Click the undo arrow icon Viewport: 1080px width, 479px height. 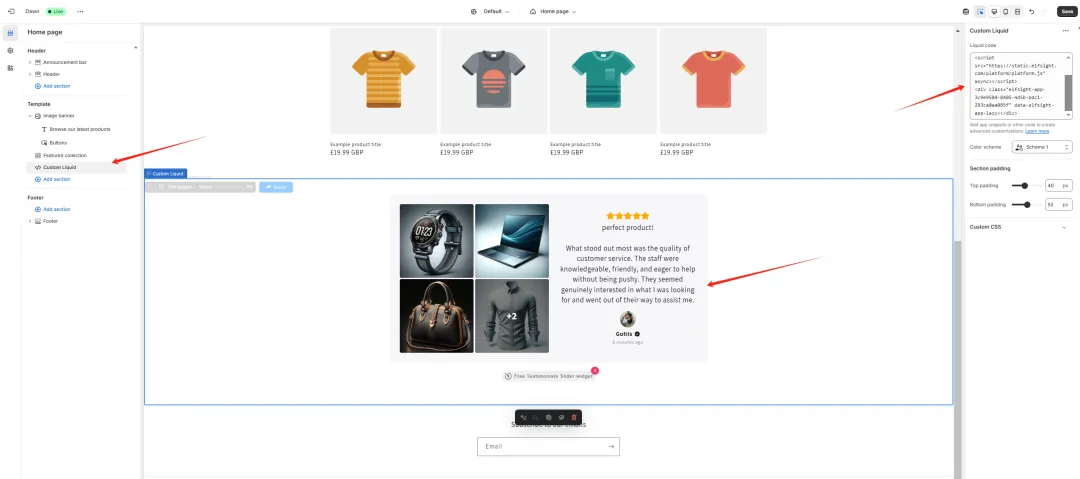click(x=1031, y=11)
